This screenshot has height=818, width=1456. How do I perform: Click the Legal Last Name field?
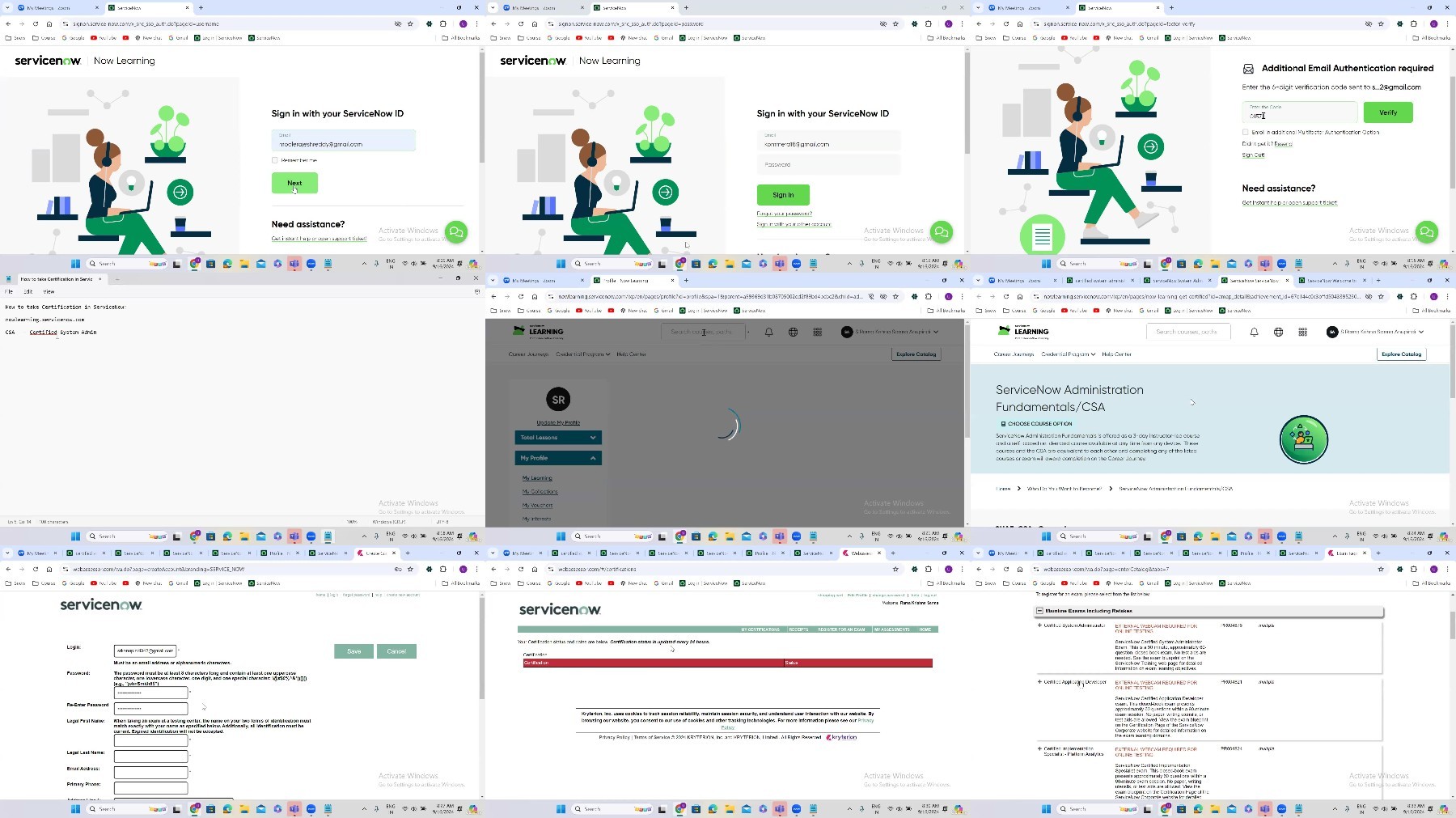coord(150,757)
